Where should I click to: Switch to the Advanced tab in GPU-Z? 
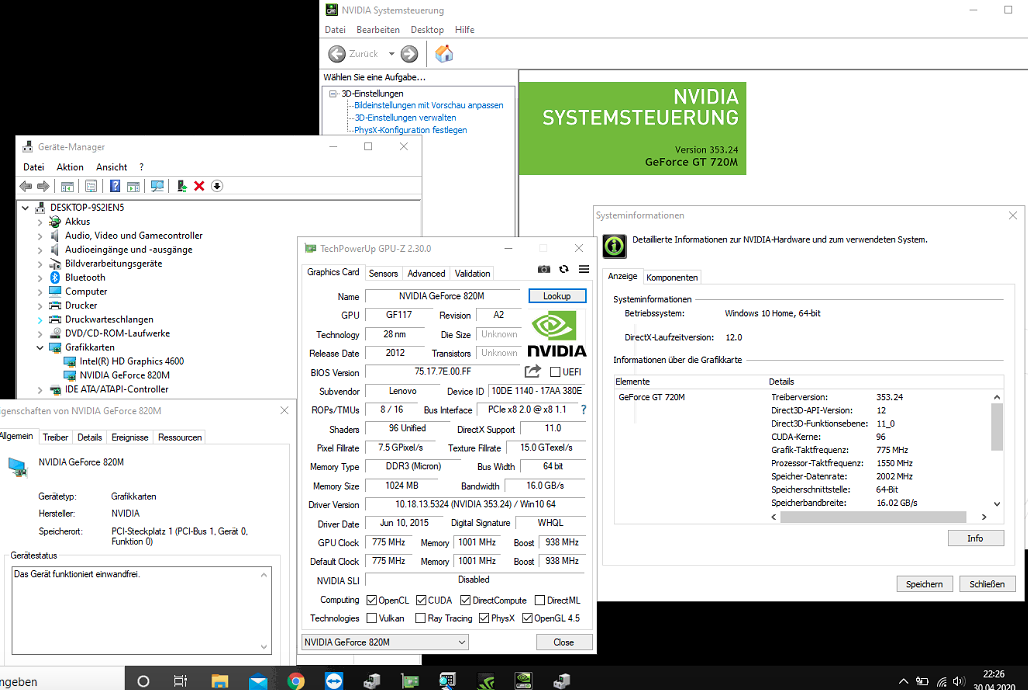pyautogui.click(x=426, y=274)
